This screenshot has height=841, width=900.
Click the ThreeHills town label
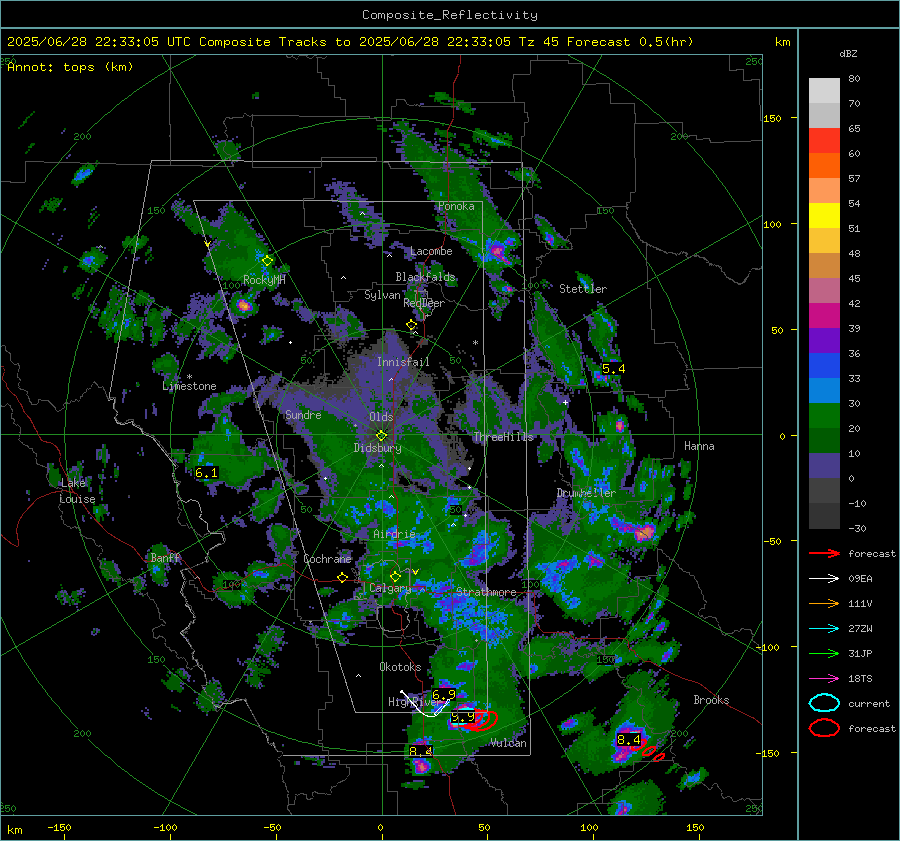click(x=503, y=437)
